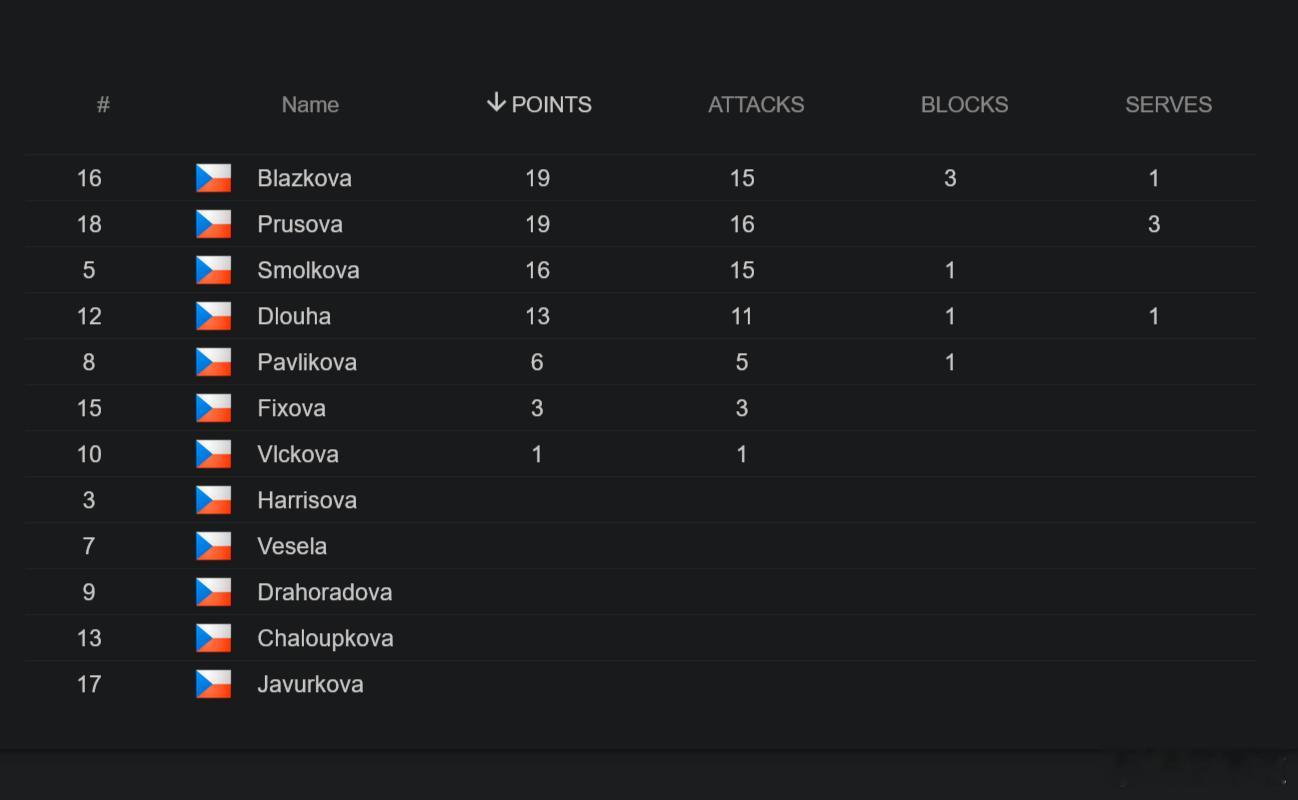Sort by SERVES column header
Screen dimensions: 1298x800
point(1168,105)
